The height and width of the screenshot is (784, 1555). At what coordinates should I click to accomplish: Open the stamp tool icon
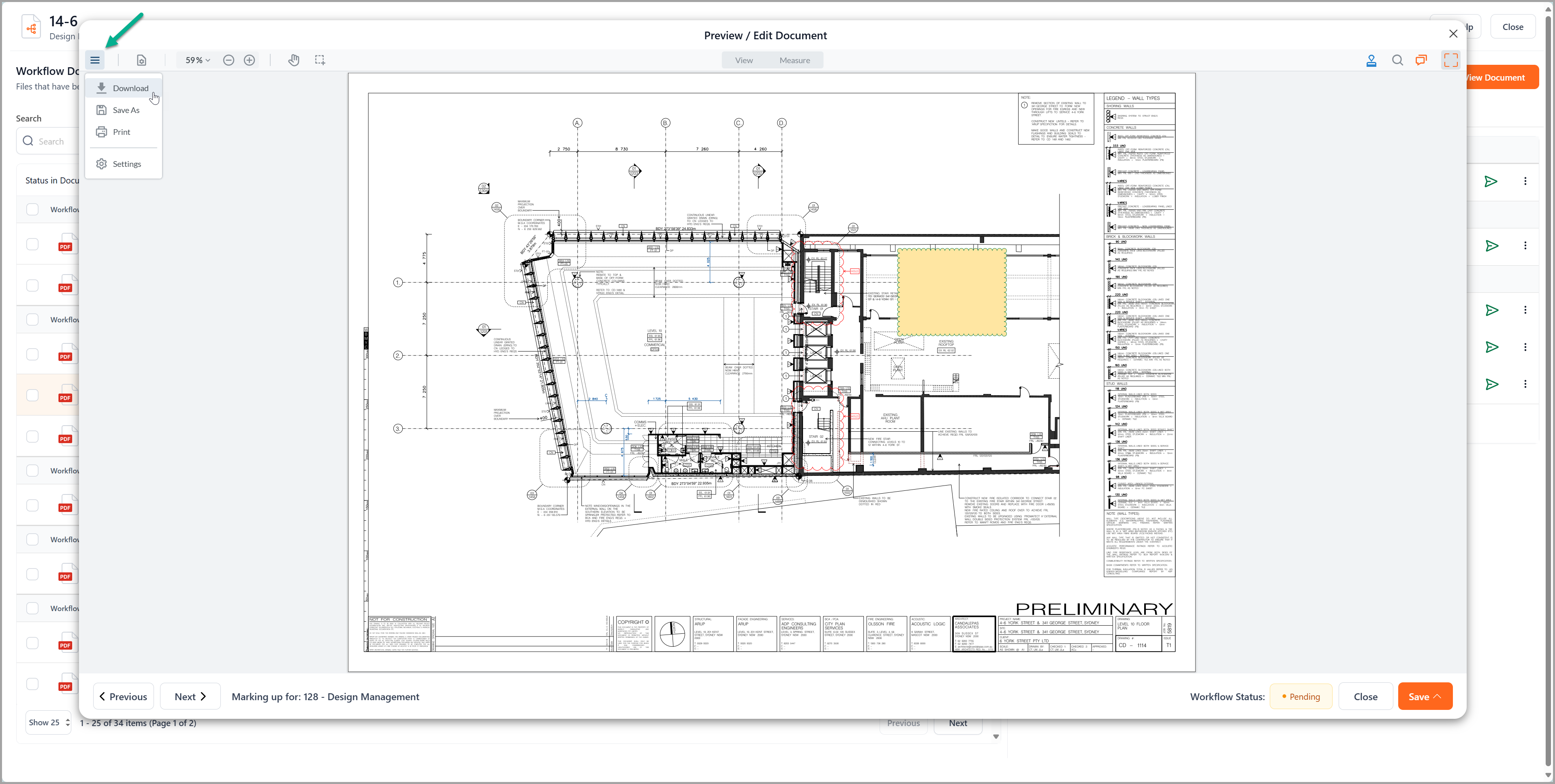[1371, 60]
